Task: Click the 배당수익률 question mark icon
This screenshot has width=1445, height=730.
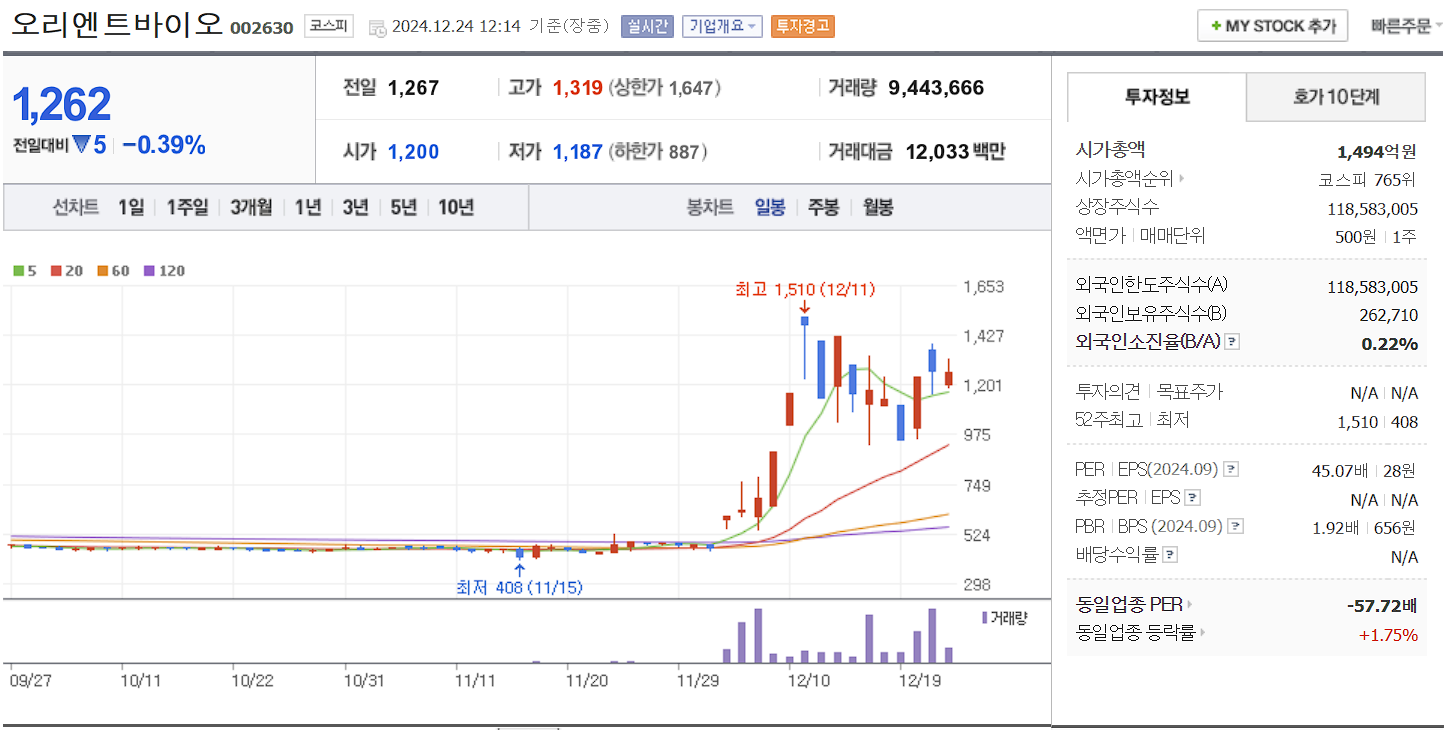Action: (x=1169, y=553)
